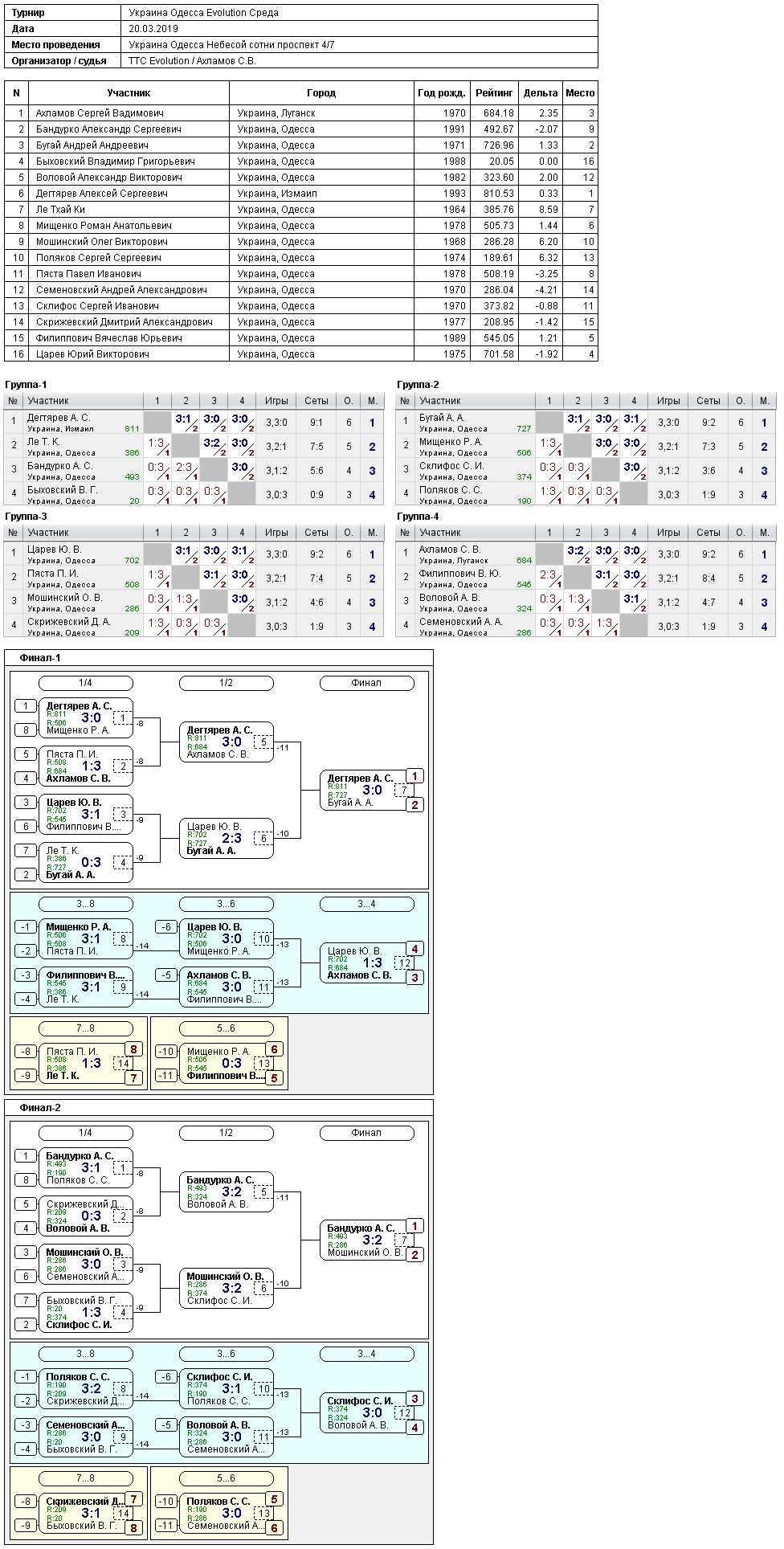The image size is (784, 1549).
Task: Click the Рейтинг column header
Action: pyautogui.click(x=494, y=93)
